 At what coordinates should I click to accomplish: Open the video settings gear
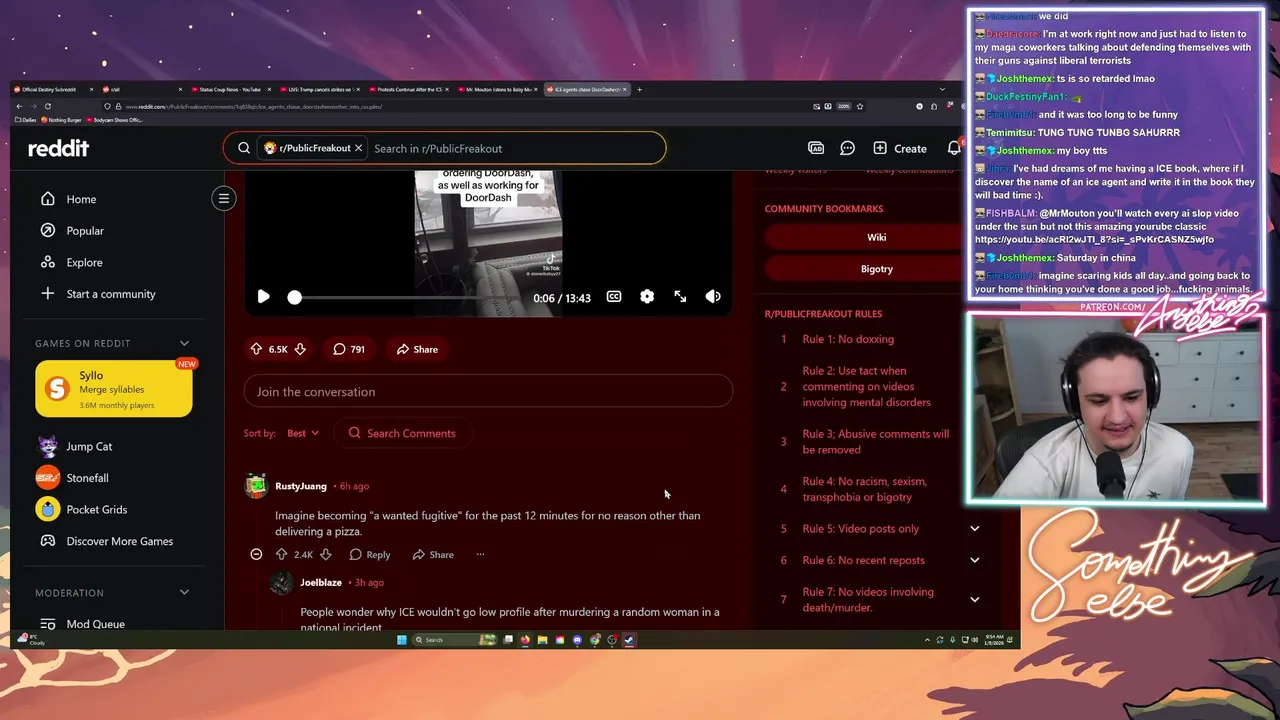pos(647,297)
